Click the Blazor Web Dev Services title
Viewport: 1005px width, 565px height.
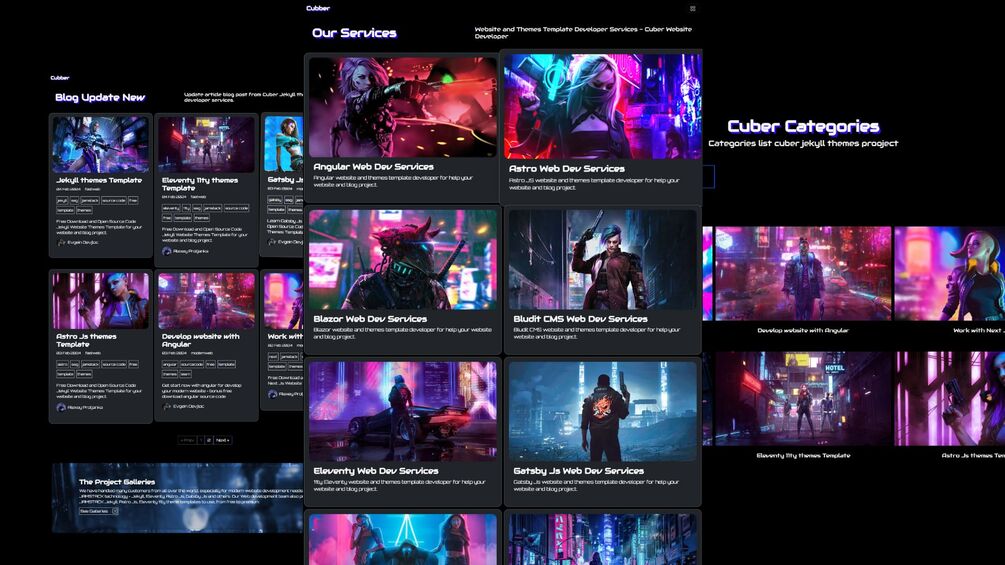coord(370,318)
